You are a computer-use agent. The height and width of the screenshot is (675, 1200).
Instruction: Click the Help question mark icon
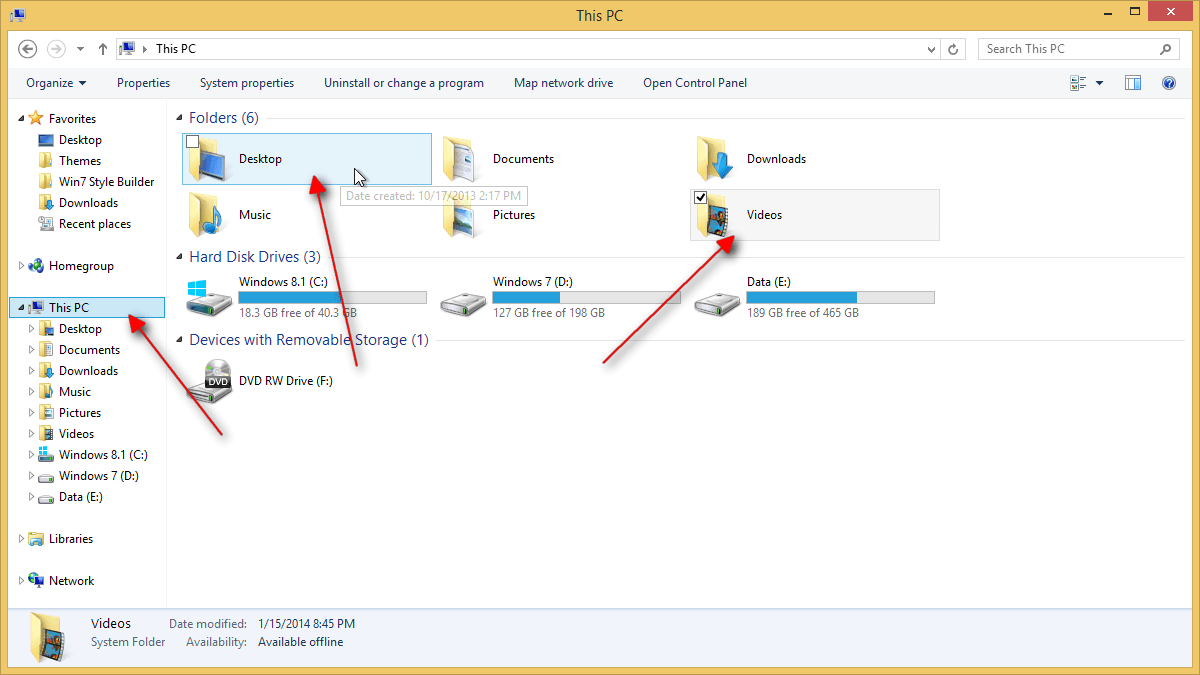1168,83
